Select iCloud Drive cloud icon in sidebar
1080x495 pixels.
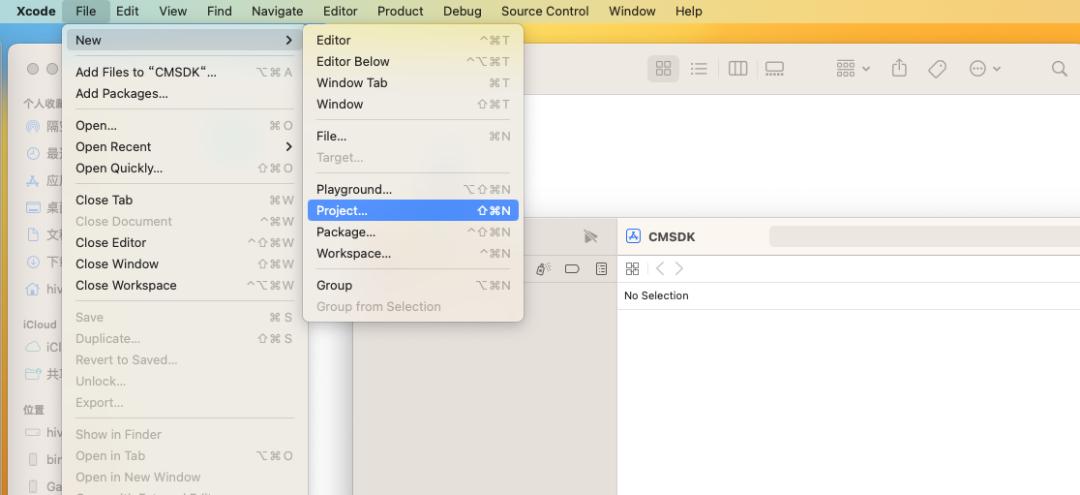pyautogui.click(x=33, y=347)
